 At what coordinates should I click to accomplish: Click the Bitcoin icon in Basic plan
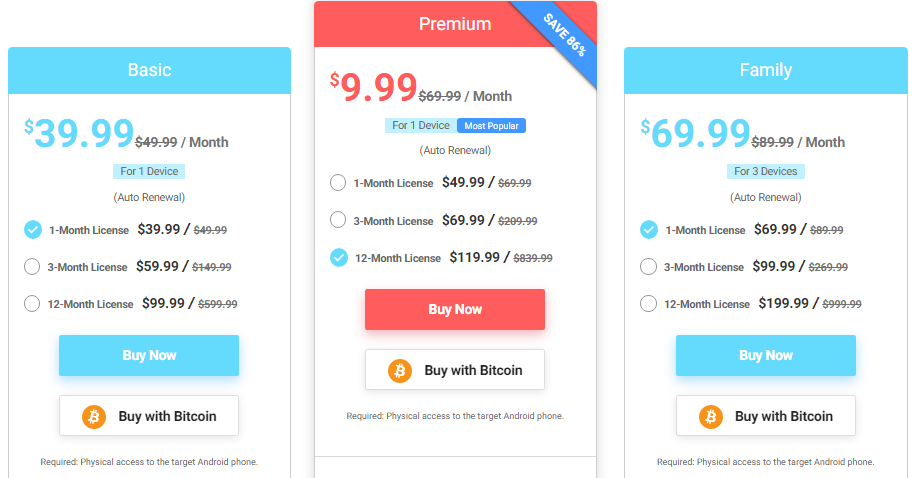click(x=94, y=417)
